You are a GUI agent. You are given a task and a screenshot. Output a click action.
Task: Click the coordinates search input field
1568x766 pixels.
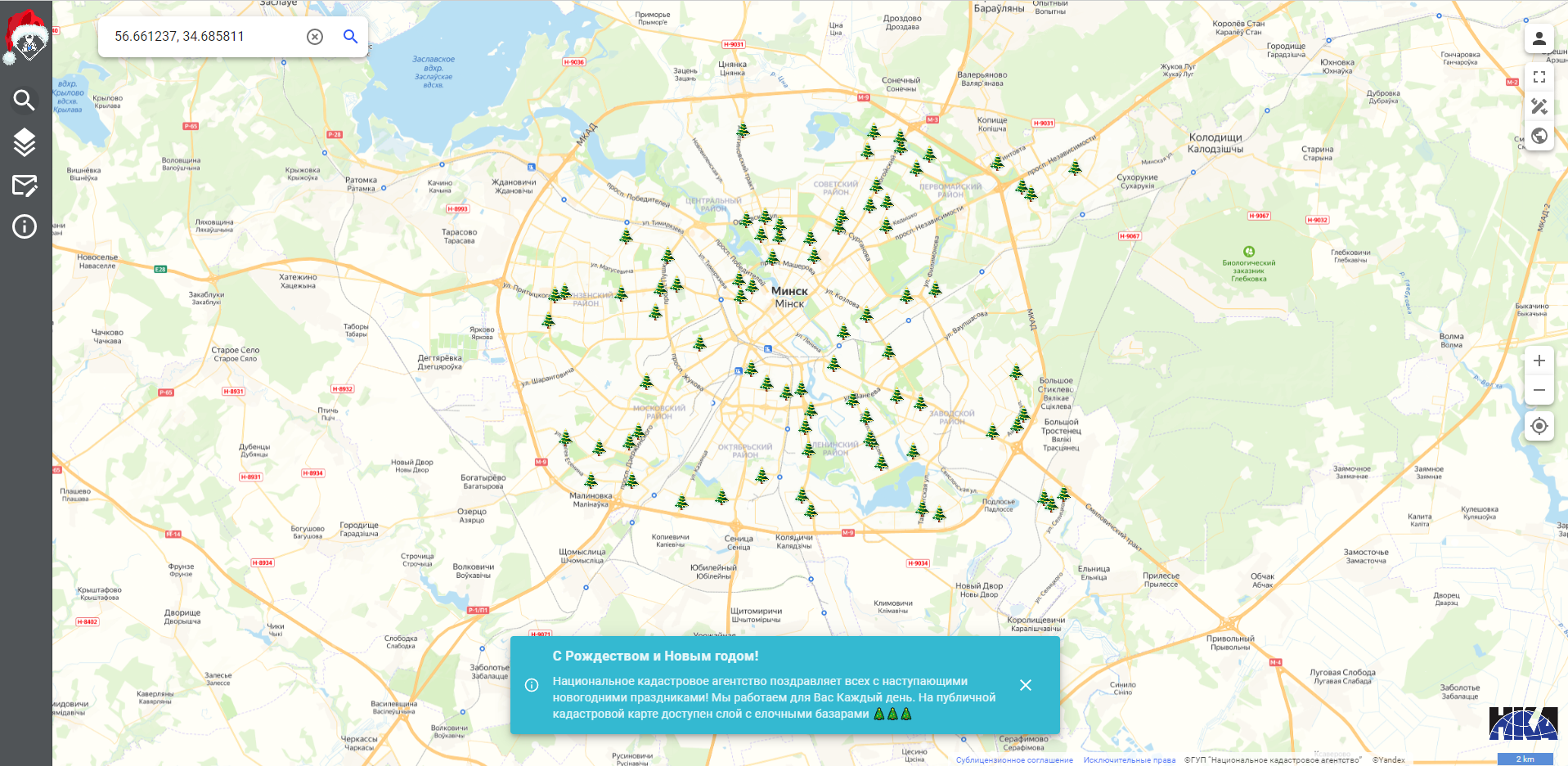[x=204, y=37]
